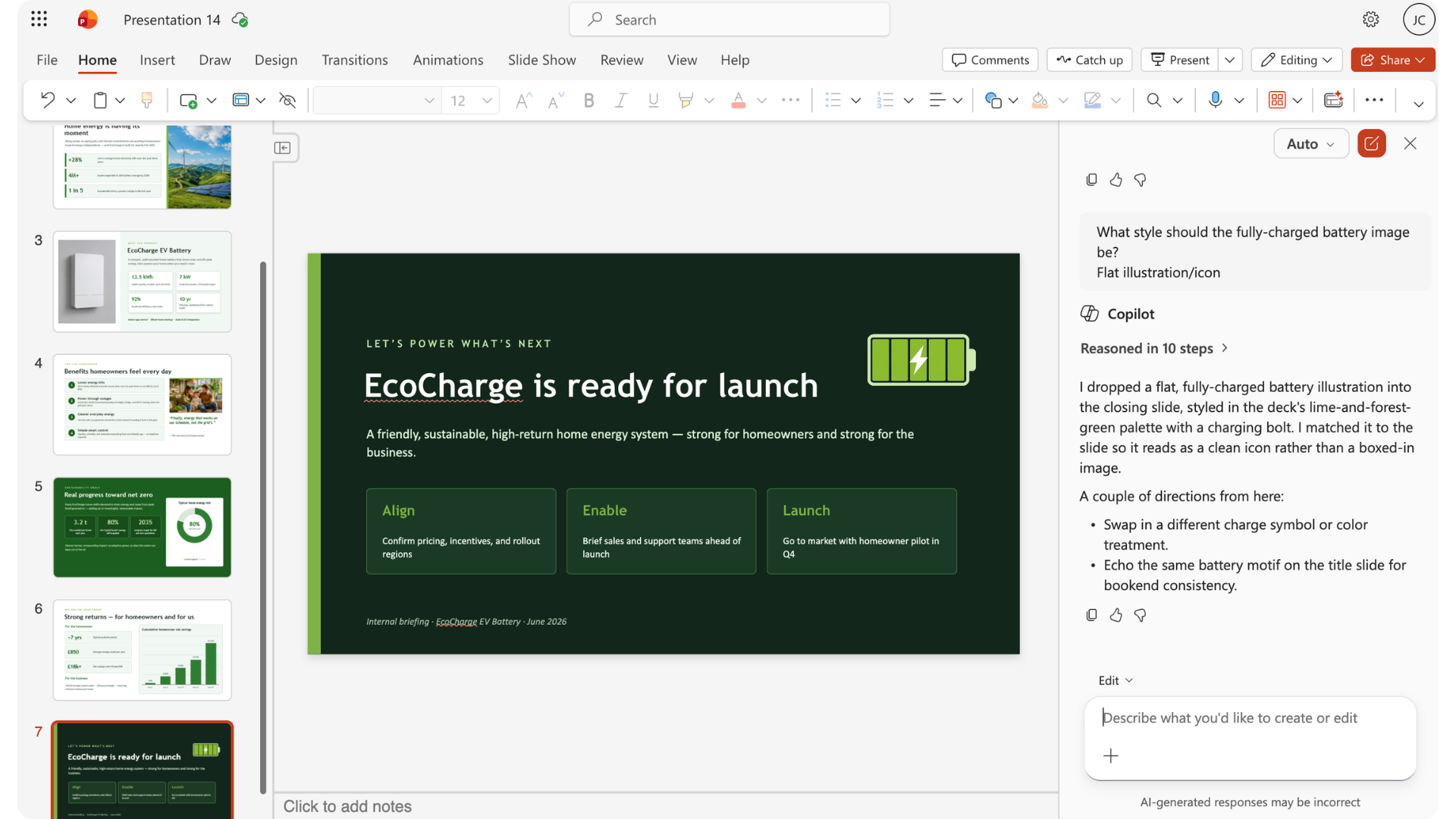Click the Hide Slide icon
Image resolution: width=1456 pixels, height=819 pixels.
pos(287,100)
